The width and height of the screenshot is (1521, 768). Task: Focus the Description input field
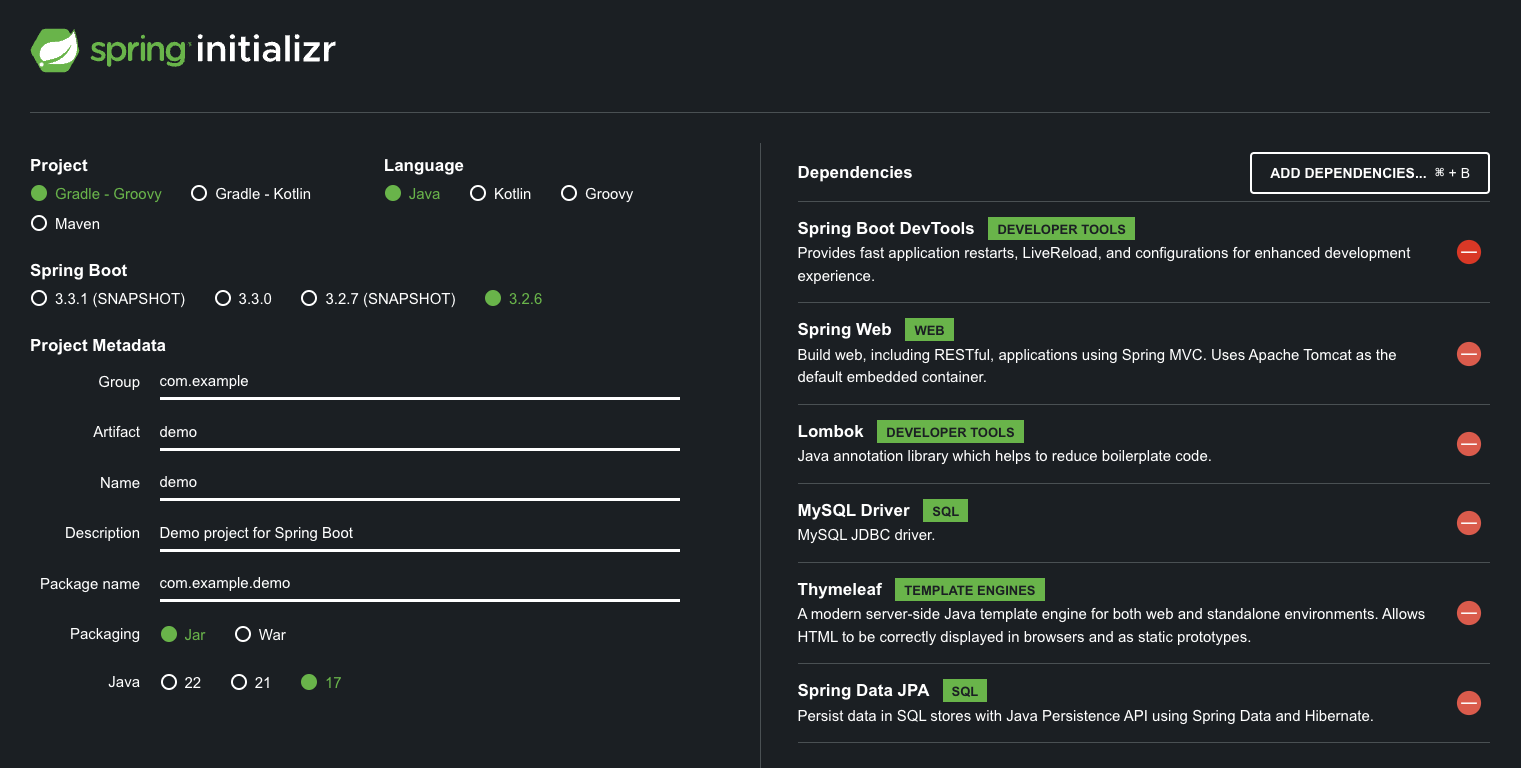[x=419, y=534]
